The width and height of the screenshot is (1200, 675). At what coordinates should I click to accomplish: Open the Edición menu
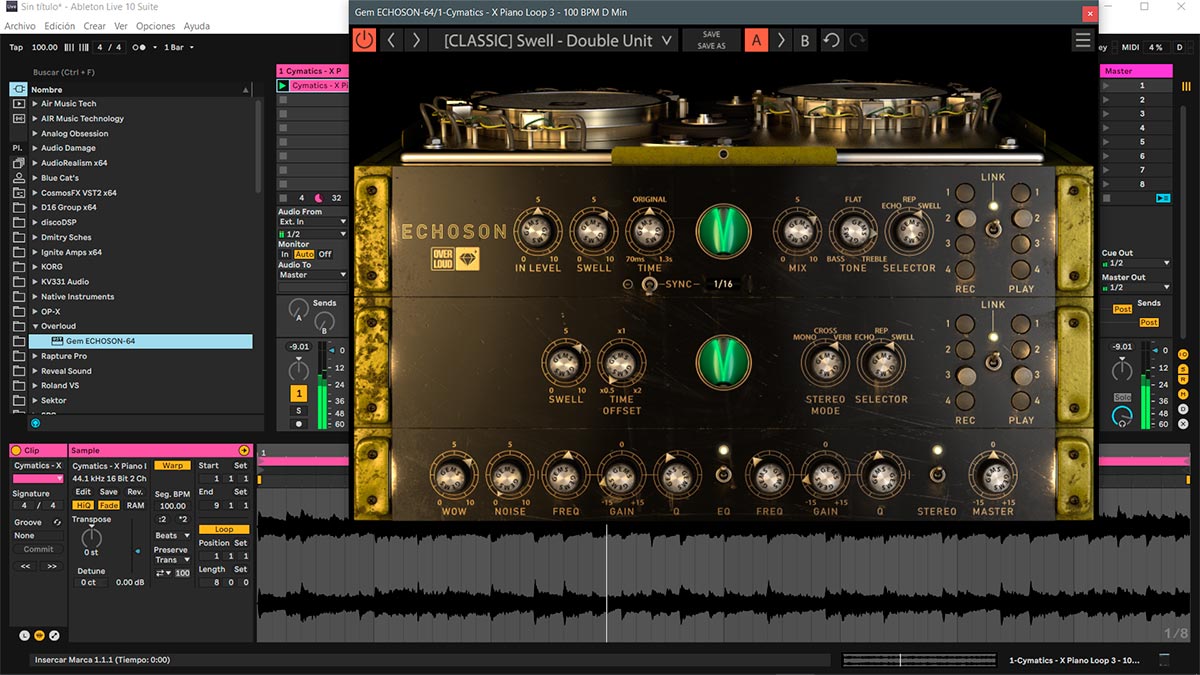coord(60,26)
